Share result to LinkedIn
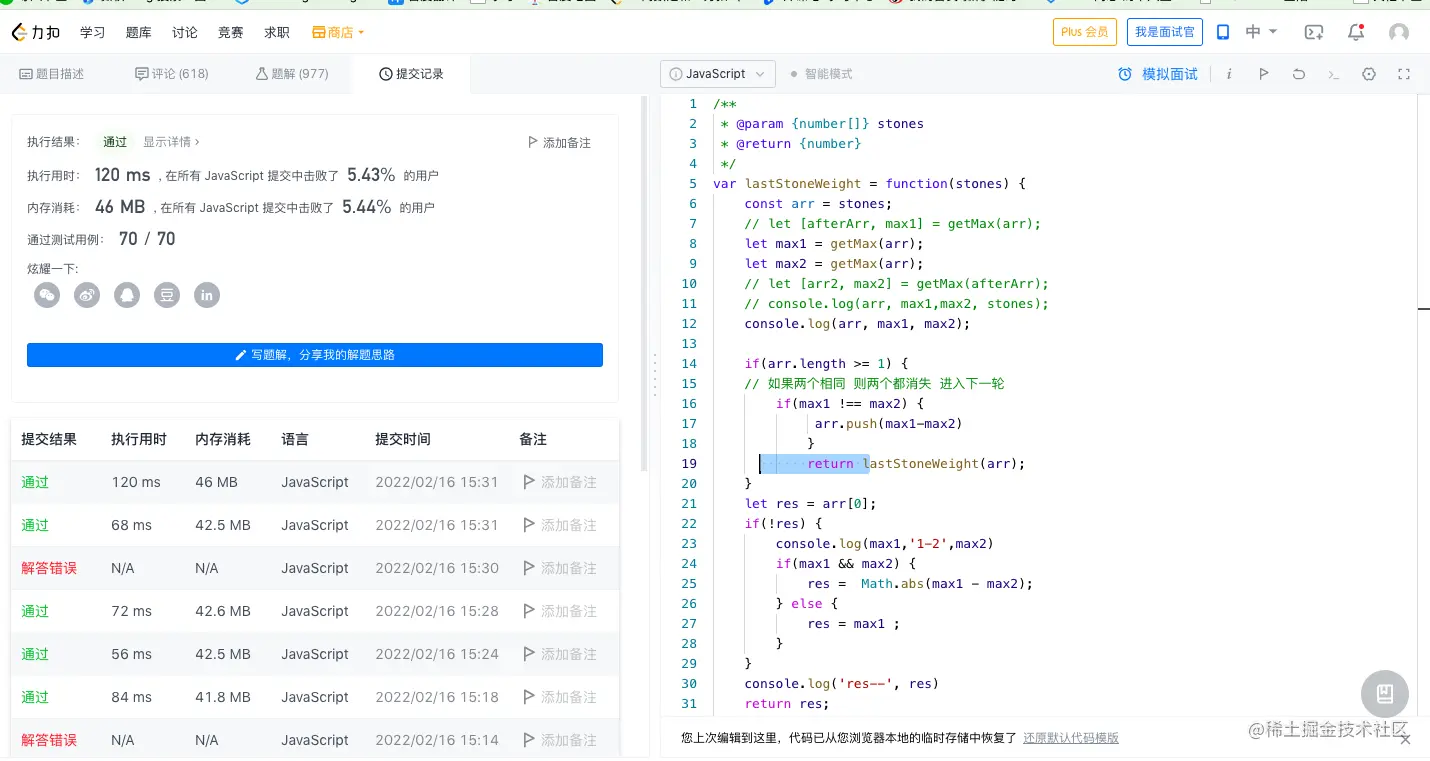This screenshot has height=761, width=1430. [x=207, y=295]
